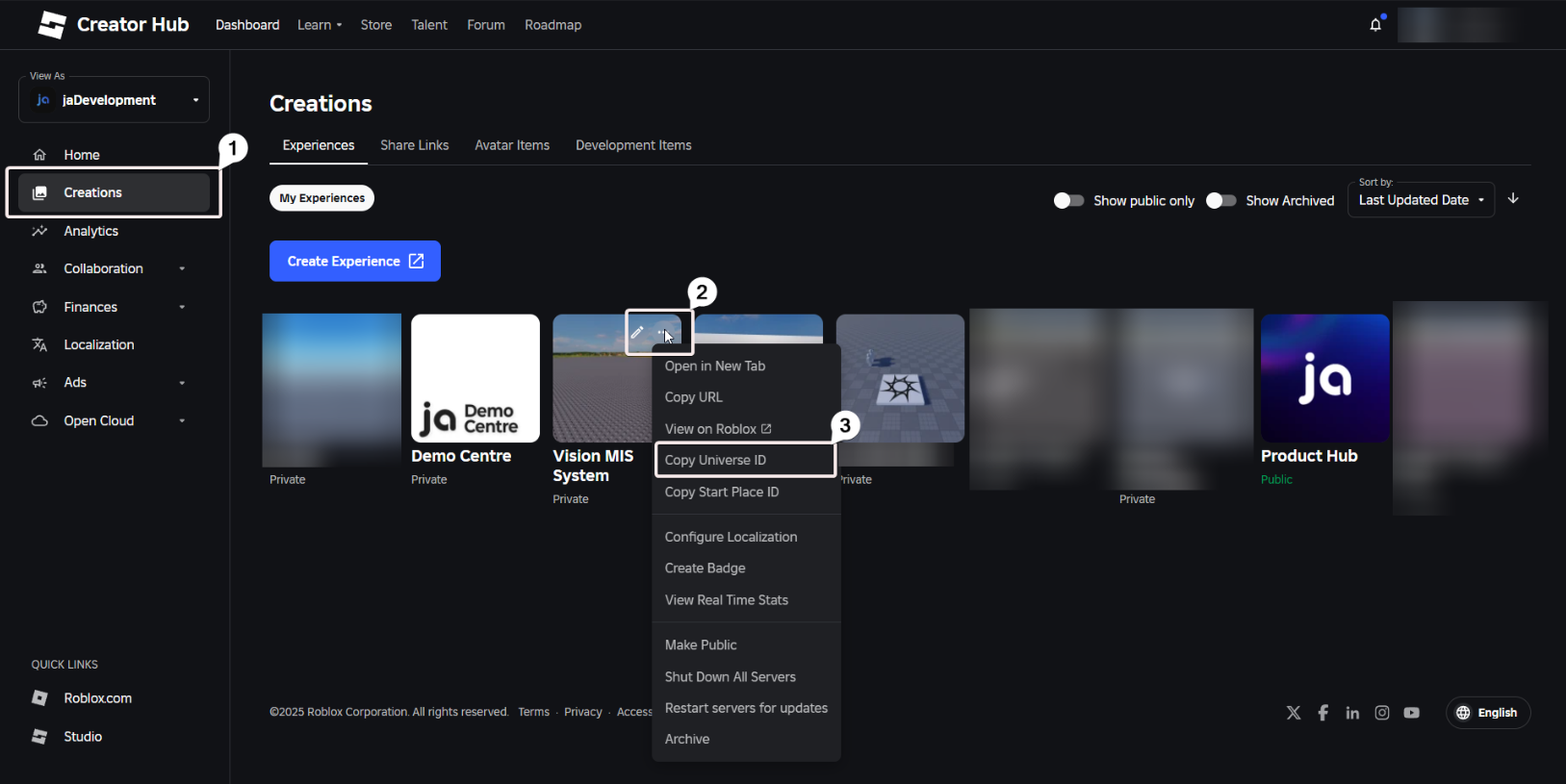
Task: Click the Create Experience button
Action: click(355, 261)
